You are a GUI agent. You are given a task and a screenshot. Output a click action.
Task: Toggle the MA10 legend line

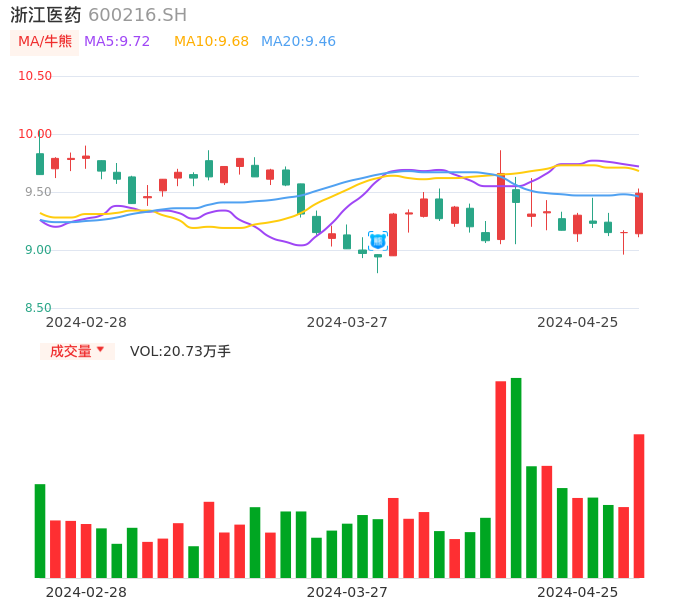click(211, 42)
